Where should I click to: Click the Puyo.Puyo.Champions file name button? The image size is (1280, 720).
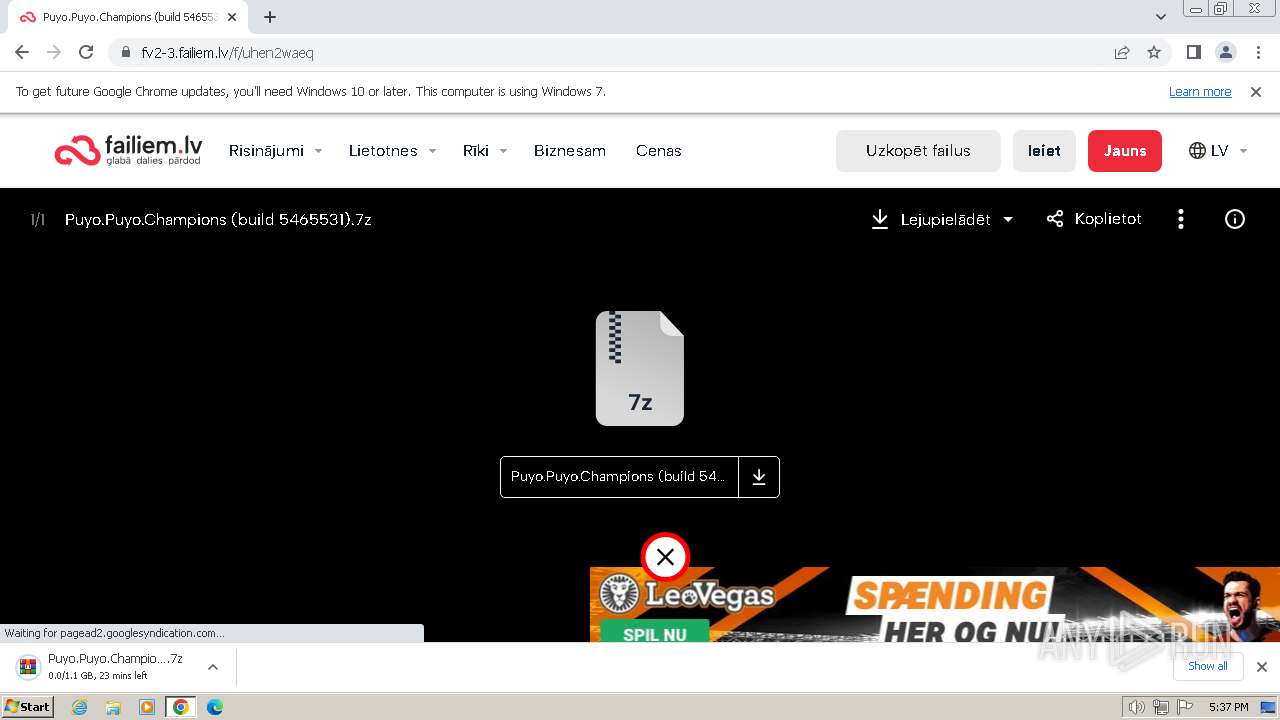619,477
